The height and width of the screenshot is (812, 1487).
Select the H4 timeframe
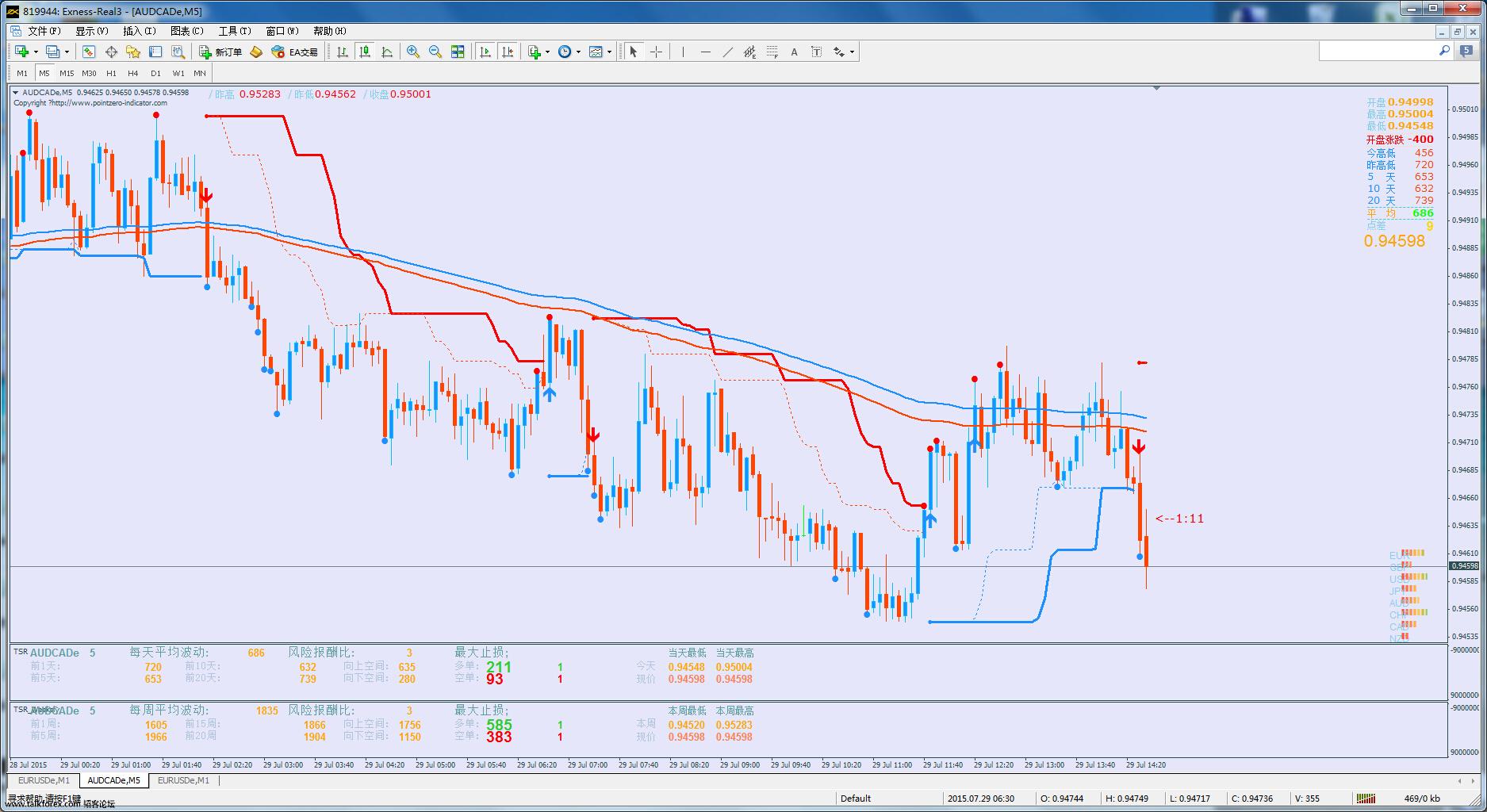coord(133,73)
